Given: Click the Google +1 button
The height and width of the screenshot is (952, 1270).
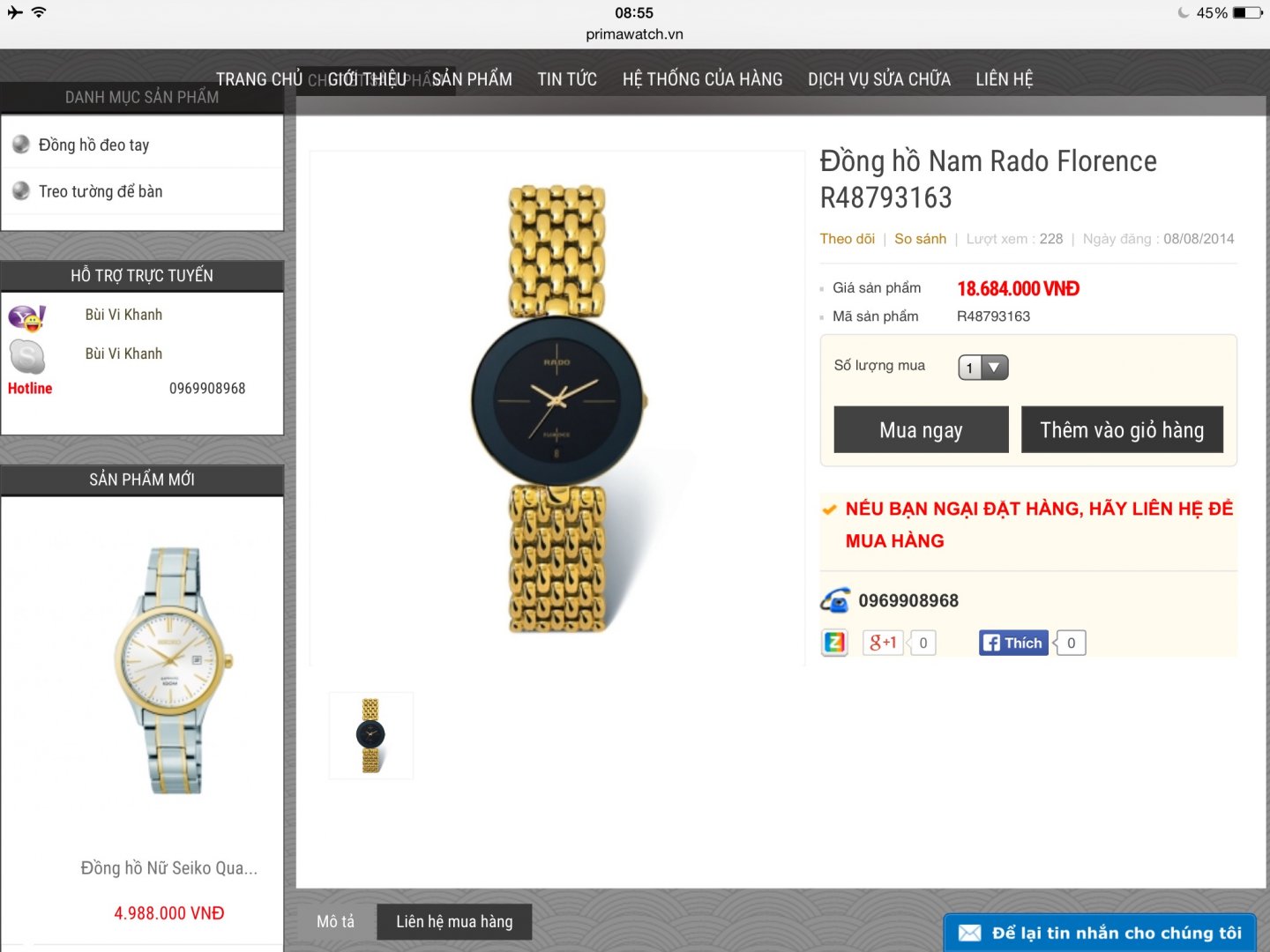Looking at the screenshot, I should (883, 643).
